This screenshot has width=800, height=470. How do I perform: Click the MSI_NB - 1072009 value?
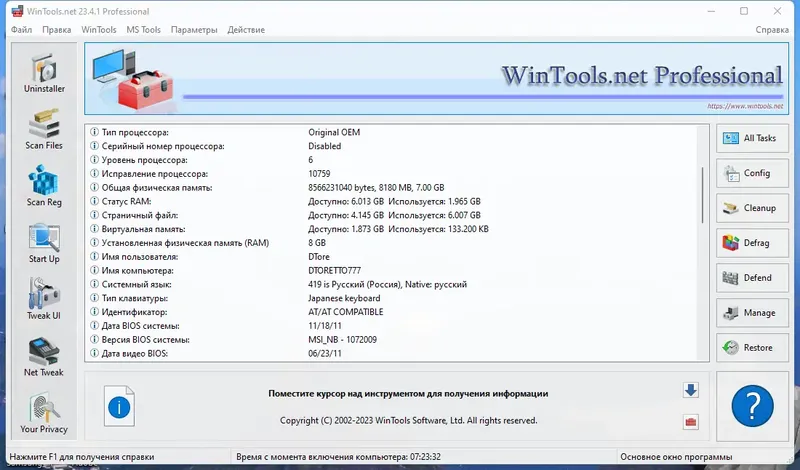point(342,339)
